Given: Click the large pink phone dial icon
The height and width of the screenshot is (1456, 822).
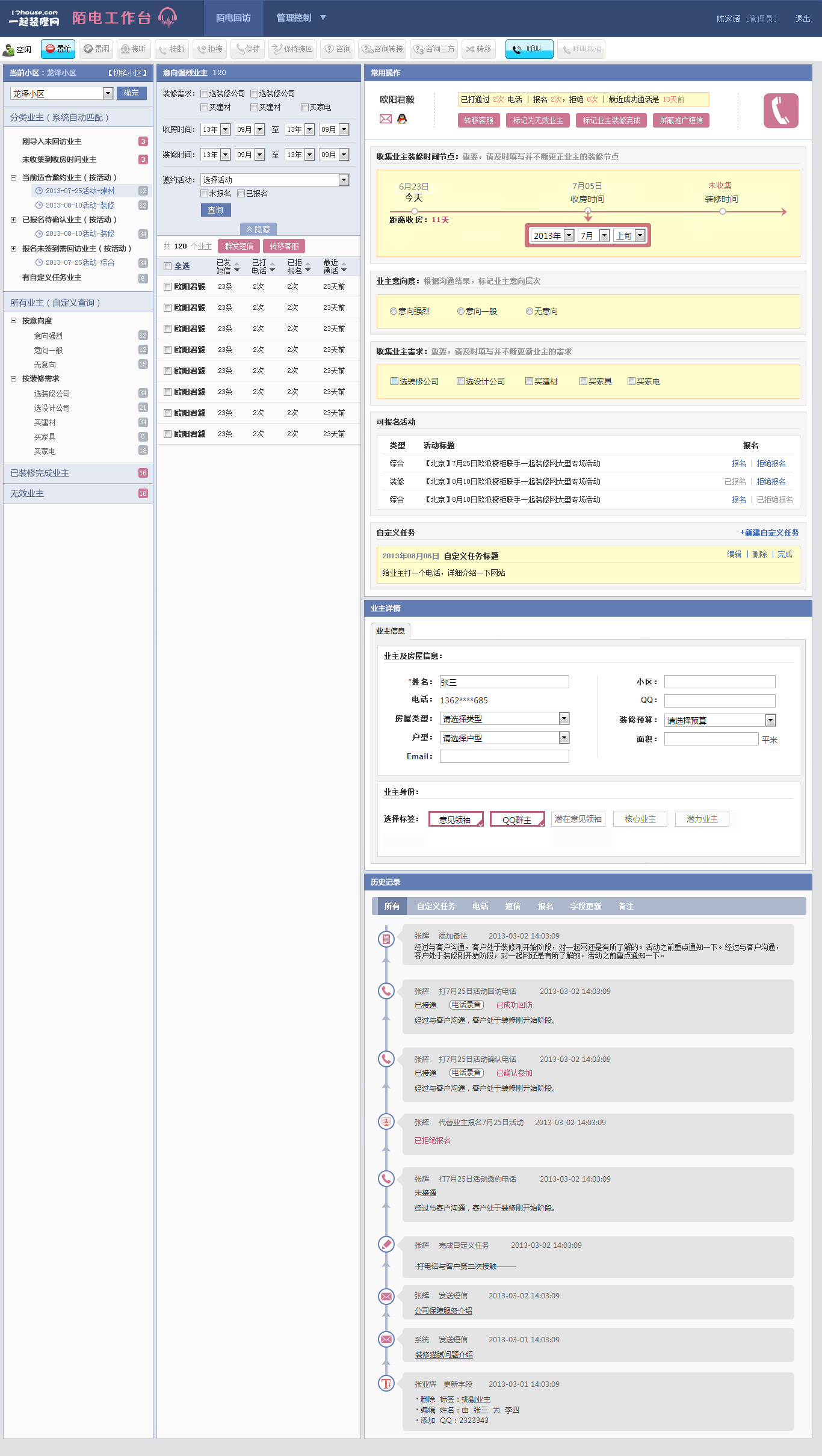Looking at the screenshot, I should click(780, 111).
